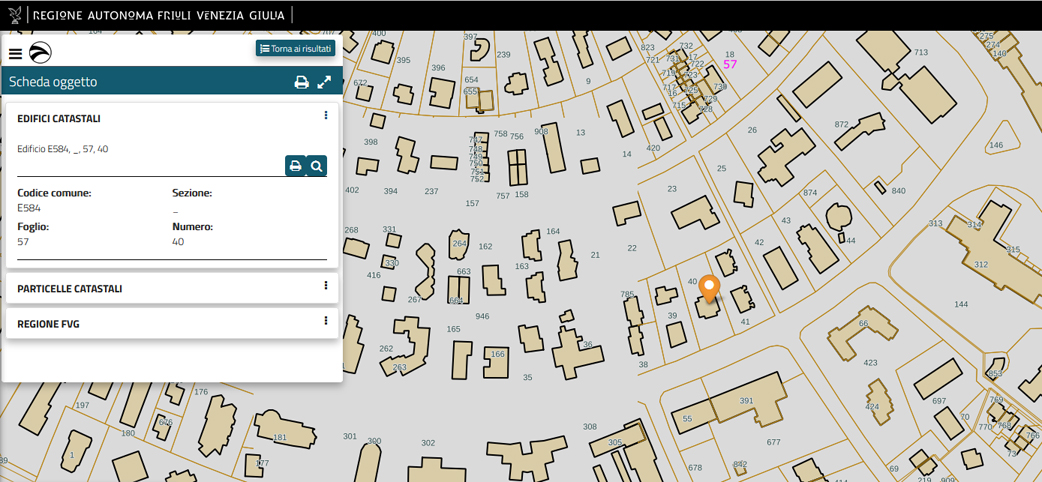Image resolution: width=1042 pixels, height=482 pixels.
Task: Print the Scheda oggetto panel
Action: point(301,82)
